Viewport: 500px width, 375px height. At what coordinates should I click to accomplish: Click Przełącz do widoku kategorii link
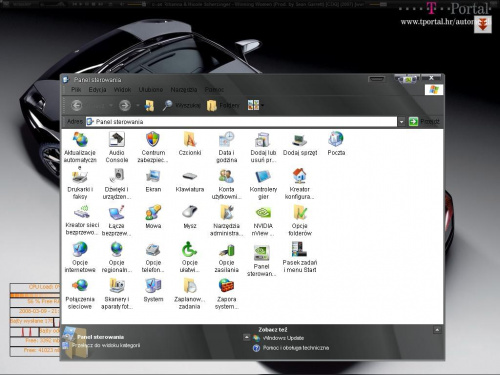pos(106,345)
